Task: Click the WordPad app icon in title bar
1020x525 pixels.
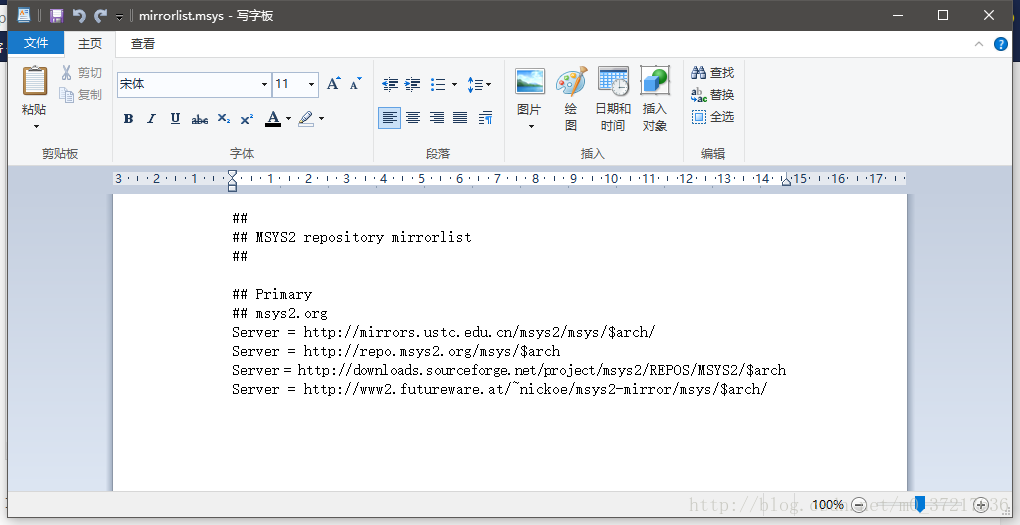Action: point(24,15)
